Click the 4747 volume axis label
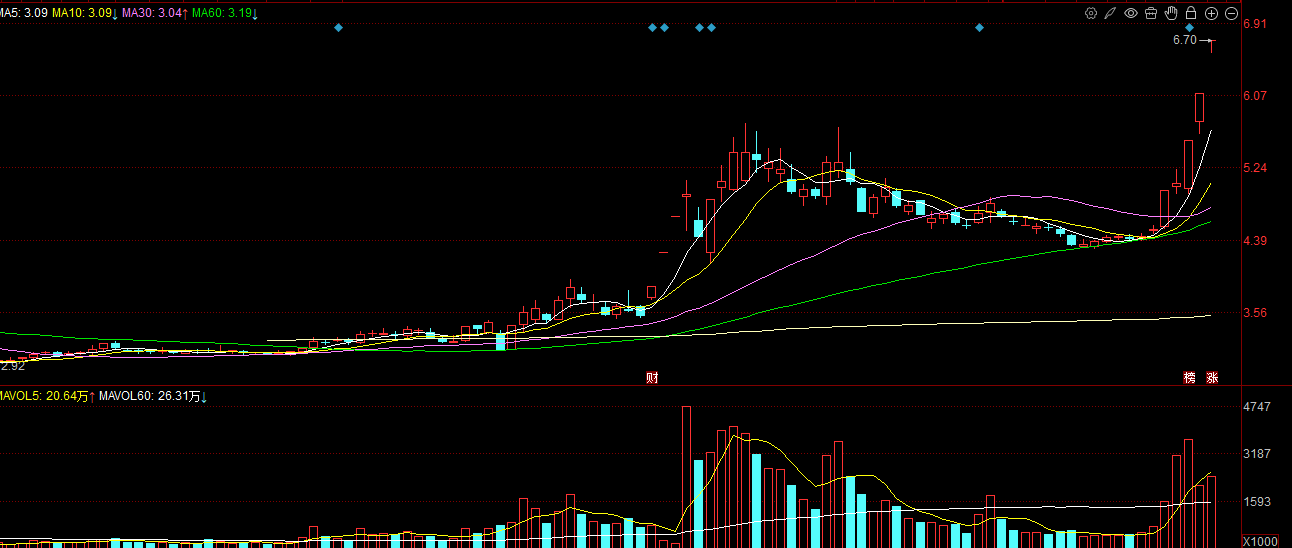This screenshot has height=548, width=1292. (1257, 407)
